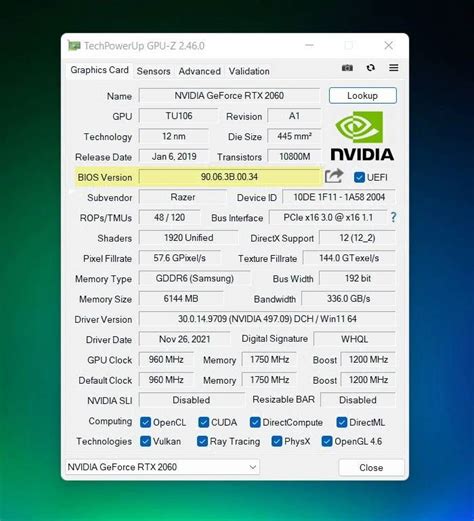Click the ROPs/TMUs value 48 / 120
The width and height of the screenshot is (474, 521).
(x=169, y=218)
